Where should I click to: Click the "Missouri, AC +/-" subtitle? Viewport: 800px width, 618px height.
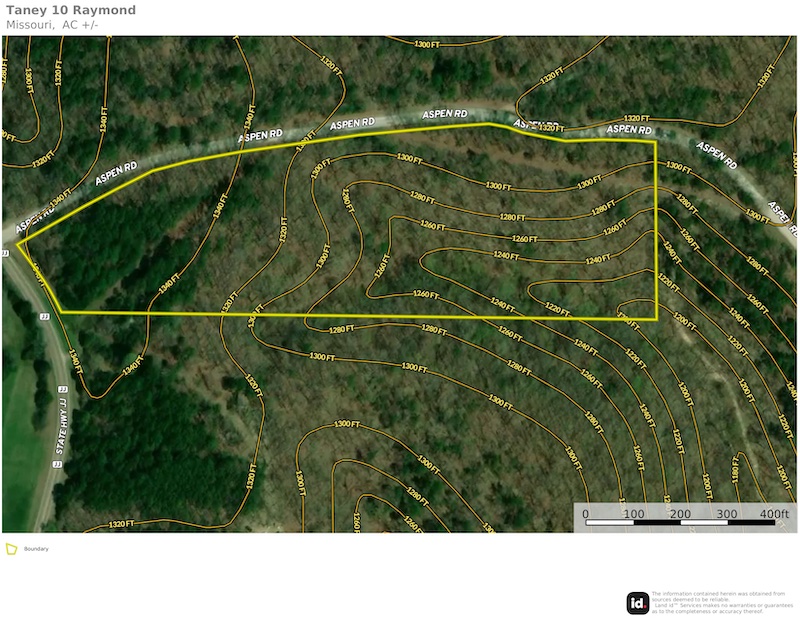pyautogui.click(x=53, y=25)
